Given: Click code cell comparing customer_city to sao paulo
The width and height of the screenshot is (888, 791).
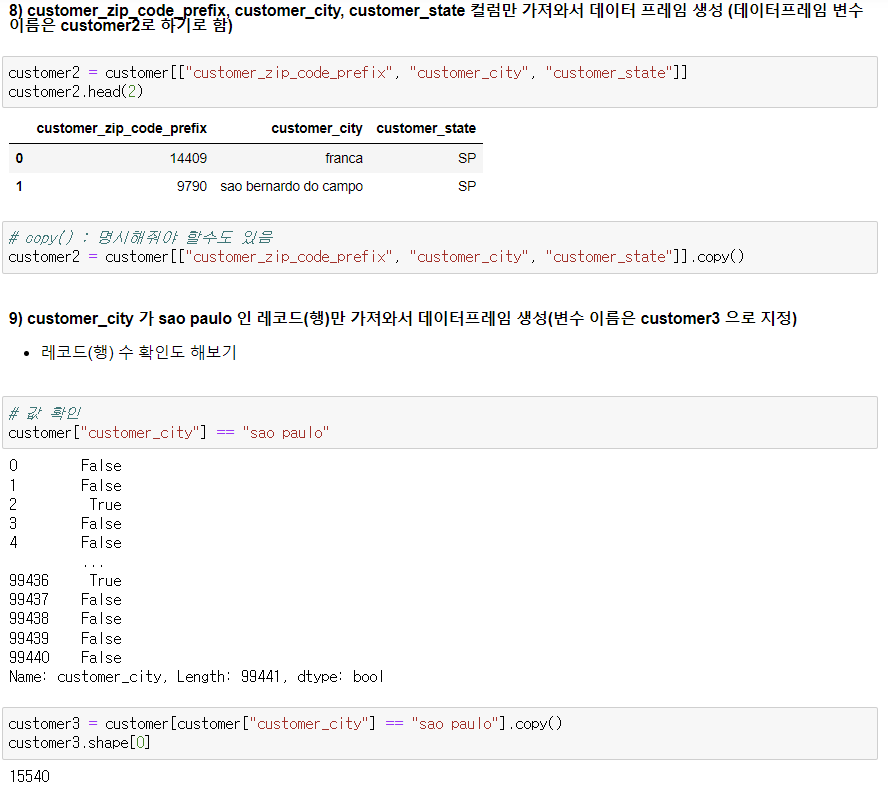Looking at the screenshot, I should point(439,423).
